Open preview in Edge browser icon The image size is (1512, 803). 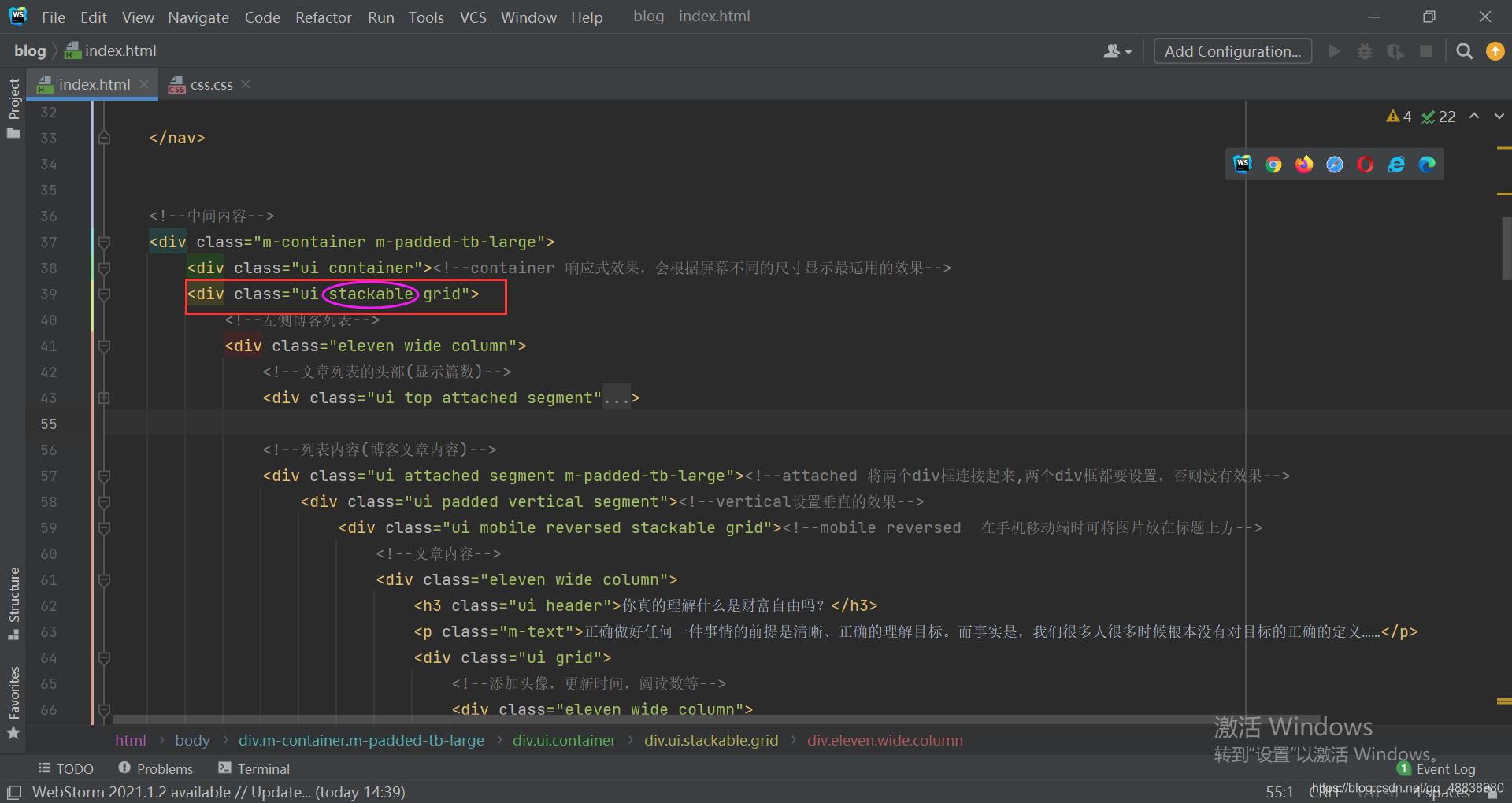1427,165
